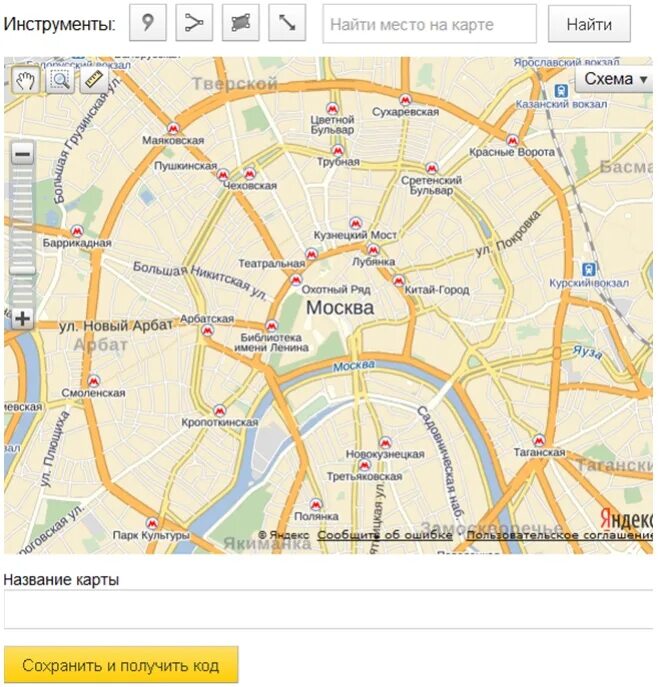Focus the Найти место на карте field
The height and width of the screenshot is (687, 659).
pyautogui.click(x=429, y=24)
